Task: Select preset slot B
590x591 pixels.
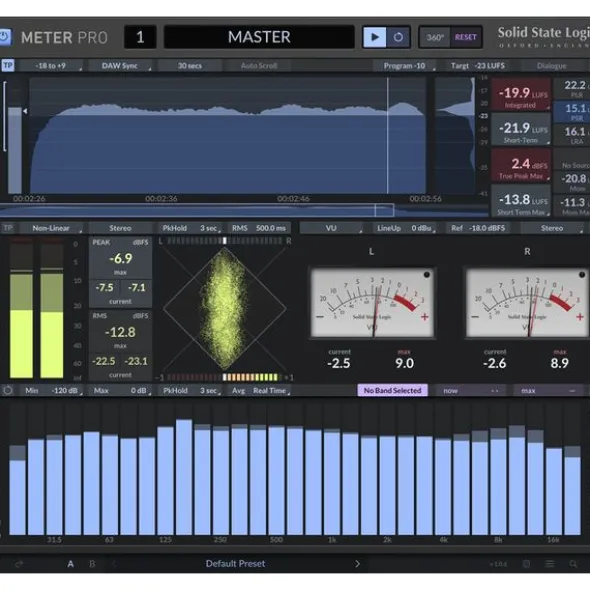Action: (x=92, y=564)
